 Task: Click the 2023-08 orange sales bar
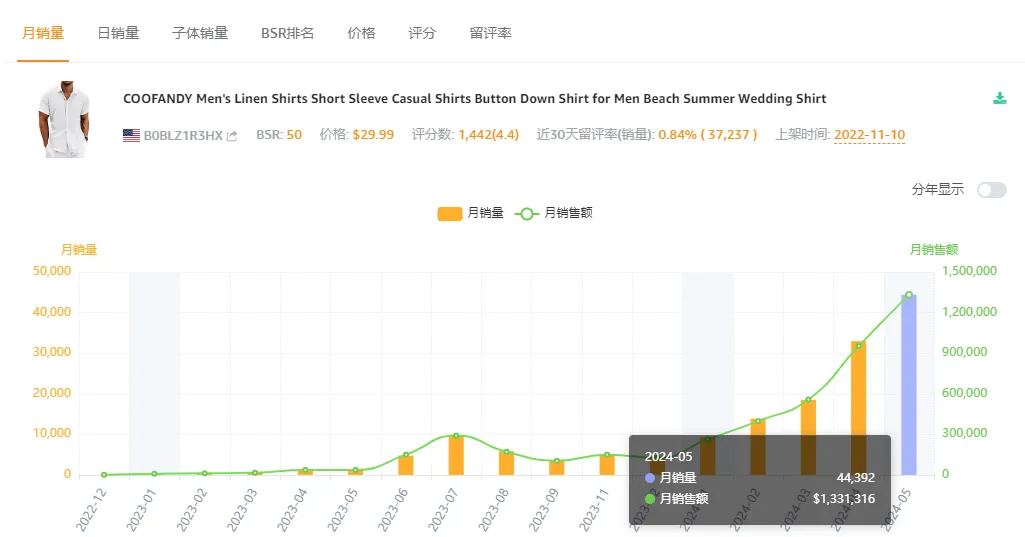point(507,463)
